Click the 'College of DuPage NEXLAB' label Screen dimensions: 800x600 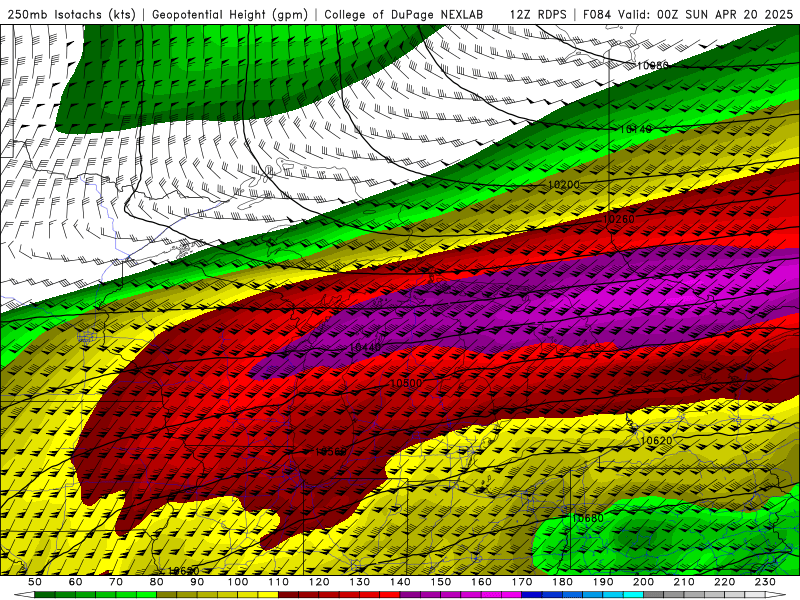[x=404, y=15]
